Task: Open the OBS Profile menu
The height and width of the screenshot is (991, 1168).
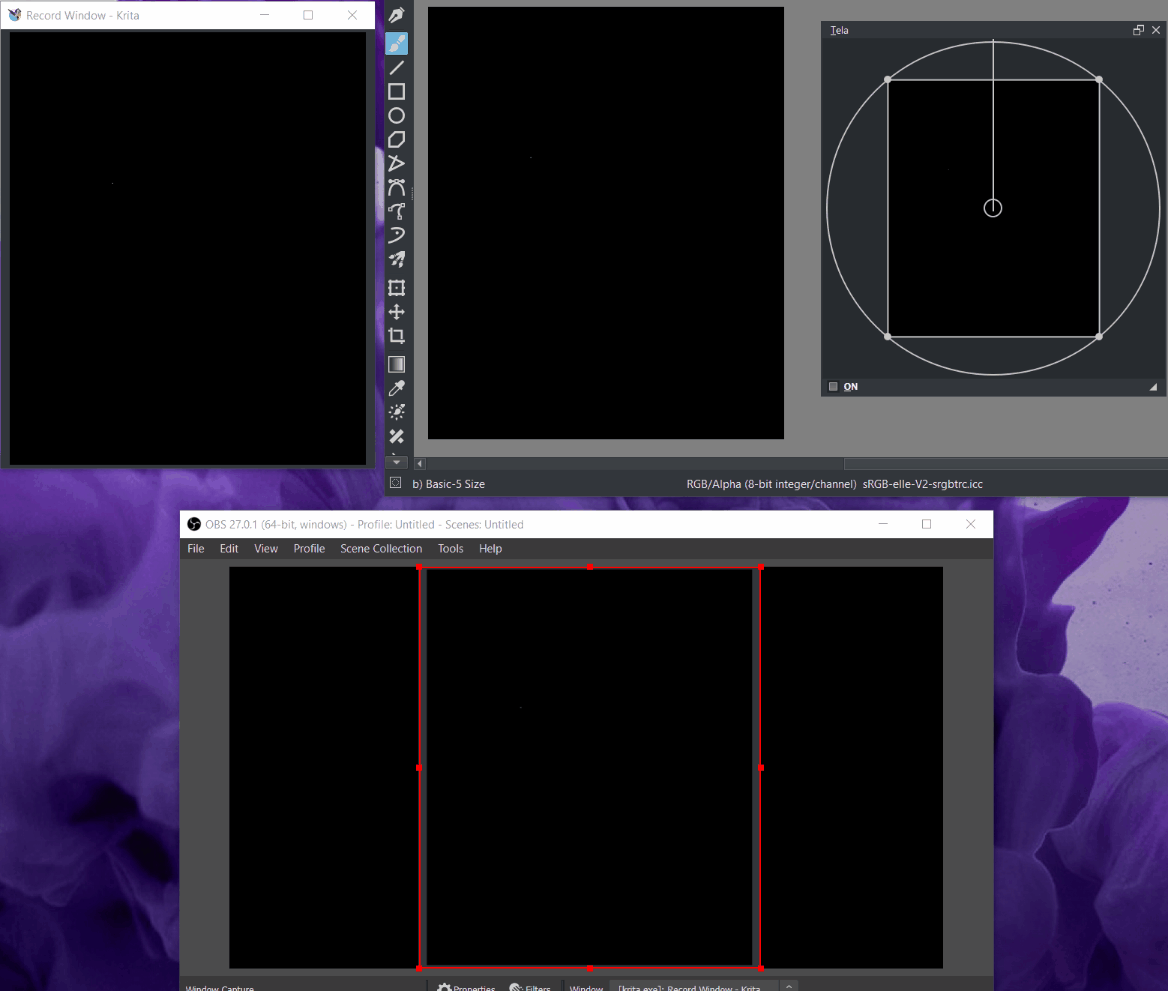Action: click(x=309, y=549)
